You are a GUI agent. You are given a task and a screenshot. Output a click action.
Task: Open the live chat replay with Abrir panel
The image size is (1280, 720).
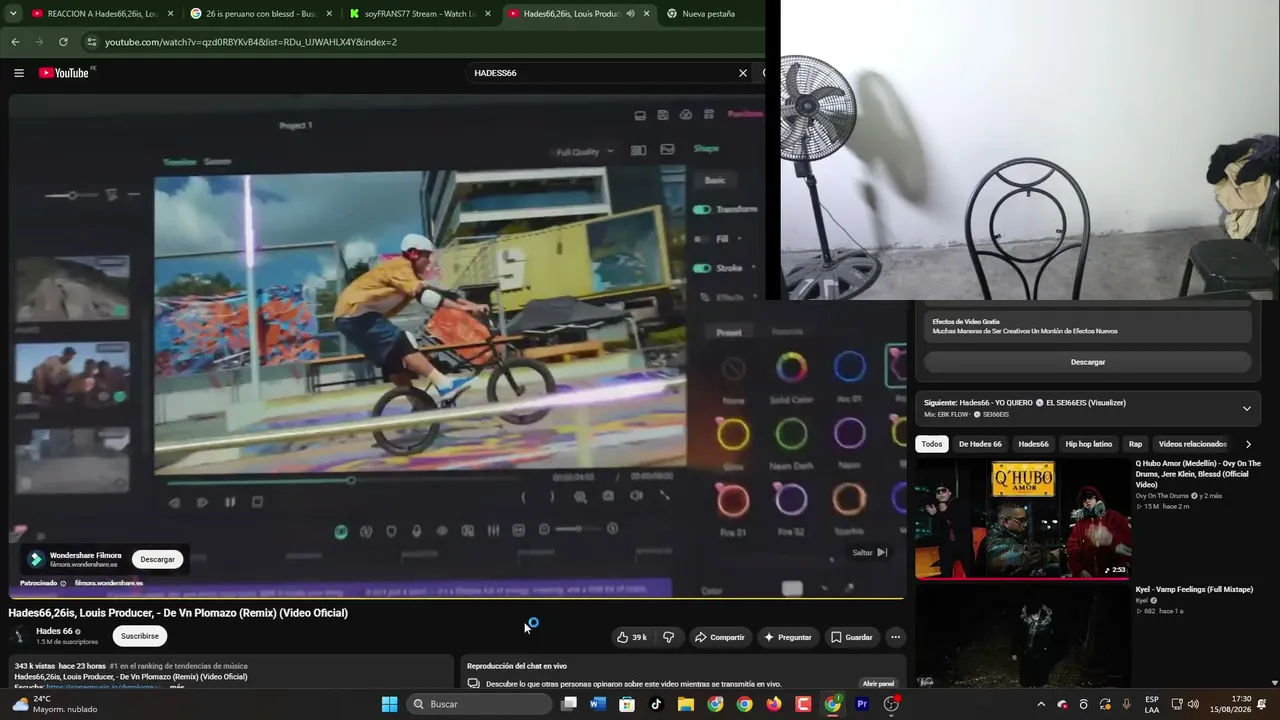point(878,684)
